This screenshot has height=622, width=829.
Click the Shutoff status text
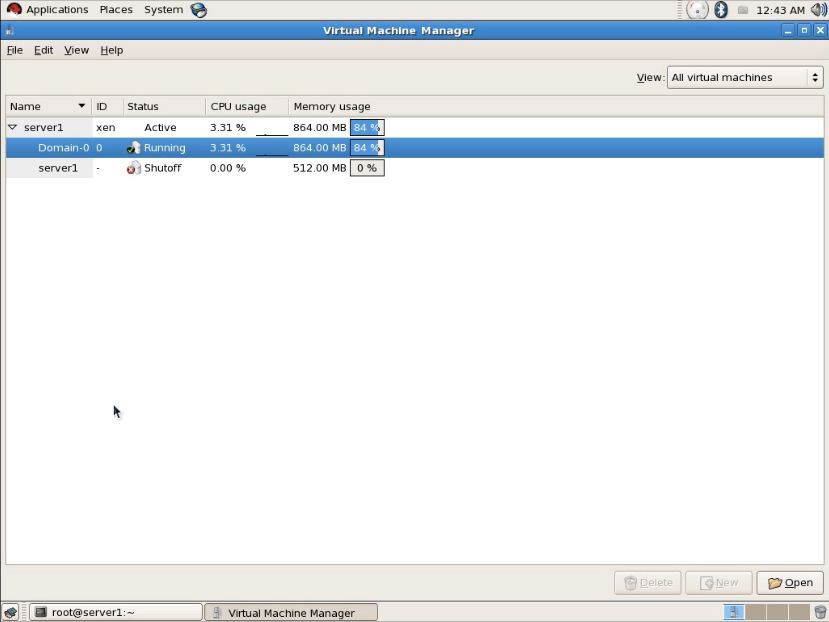[x=162, y=168]
